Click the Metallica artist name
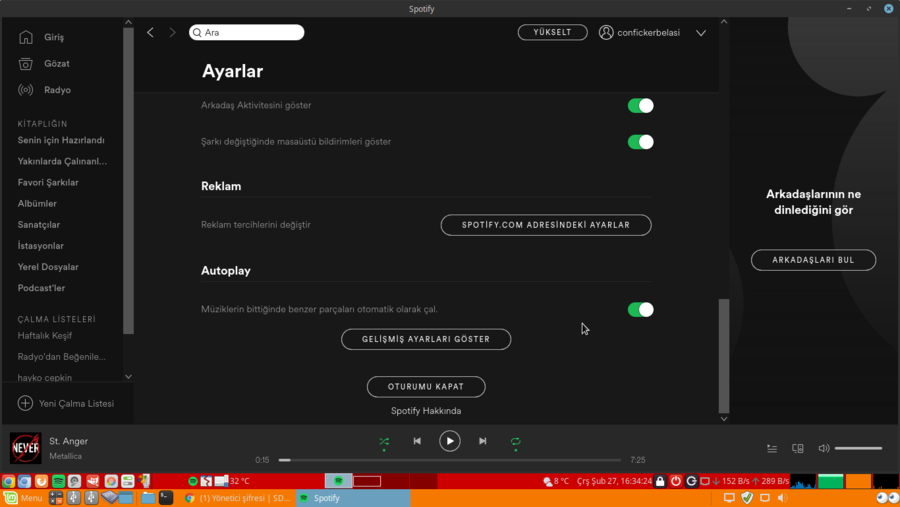 click(x=65, y=456)
